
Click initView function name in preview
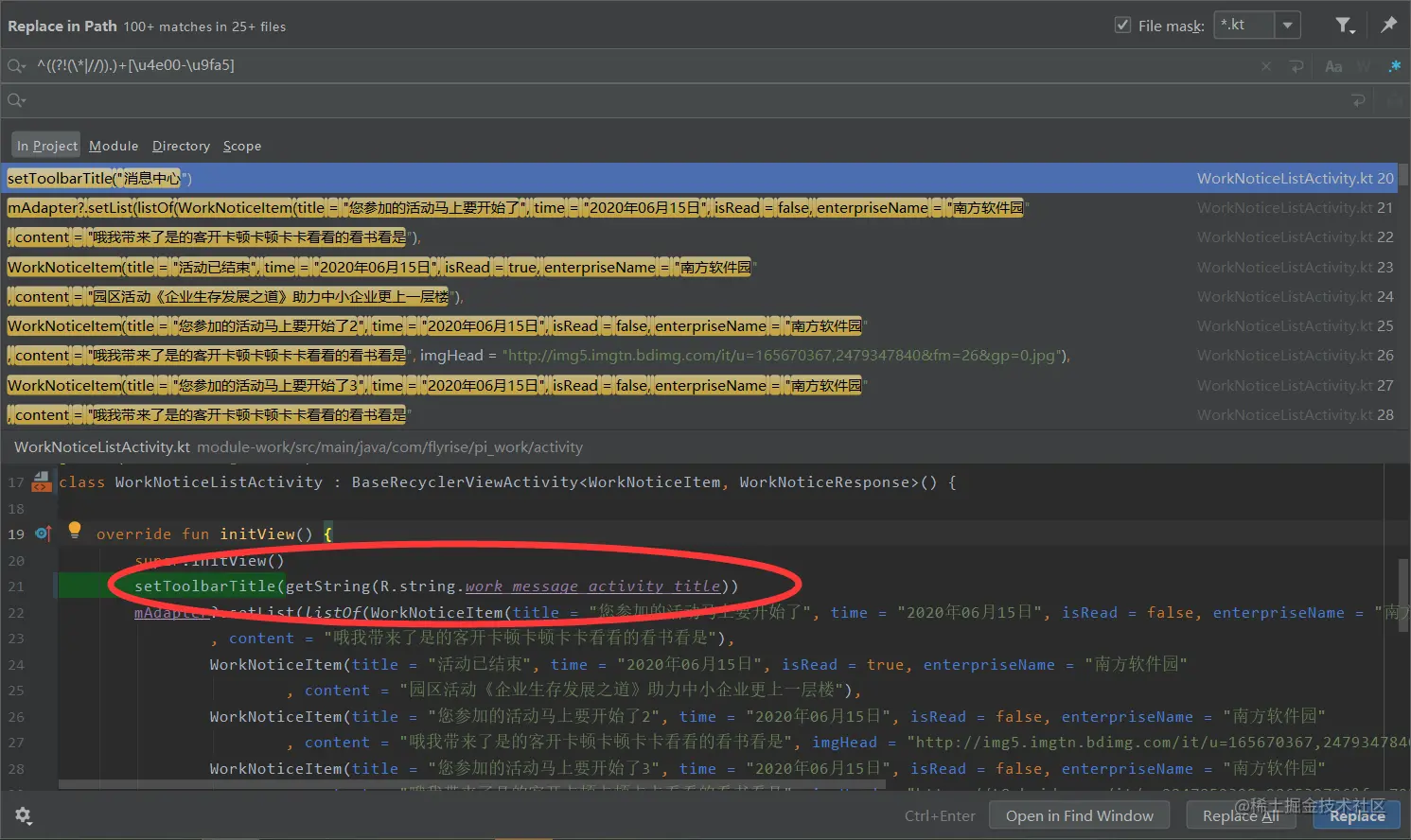click(x=256, y=534)
